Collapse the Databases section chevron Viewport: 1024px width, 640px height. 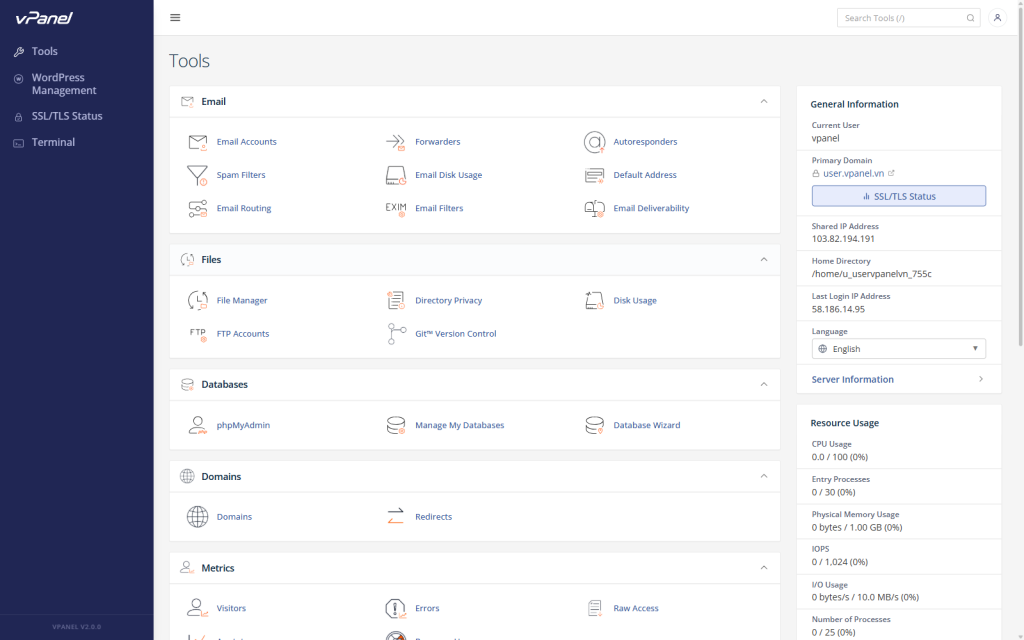click(x=763, y=384)
